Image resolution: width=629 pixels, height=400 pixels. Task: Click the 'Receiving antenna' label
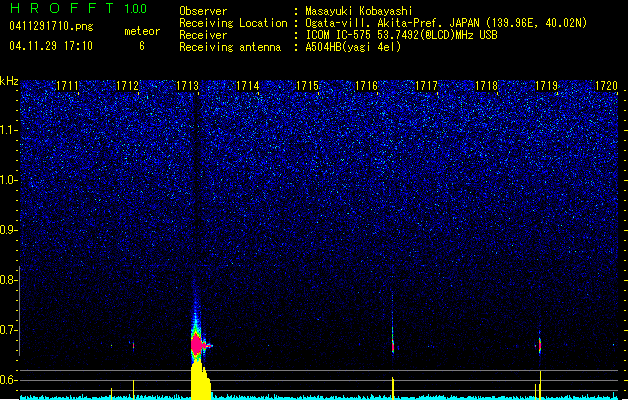pyautogui.click(x=230, y=47)
